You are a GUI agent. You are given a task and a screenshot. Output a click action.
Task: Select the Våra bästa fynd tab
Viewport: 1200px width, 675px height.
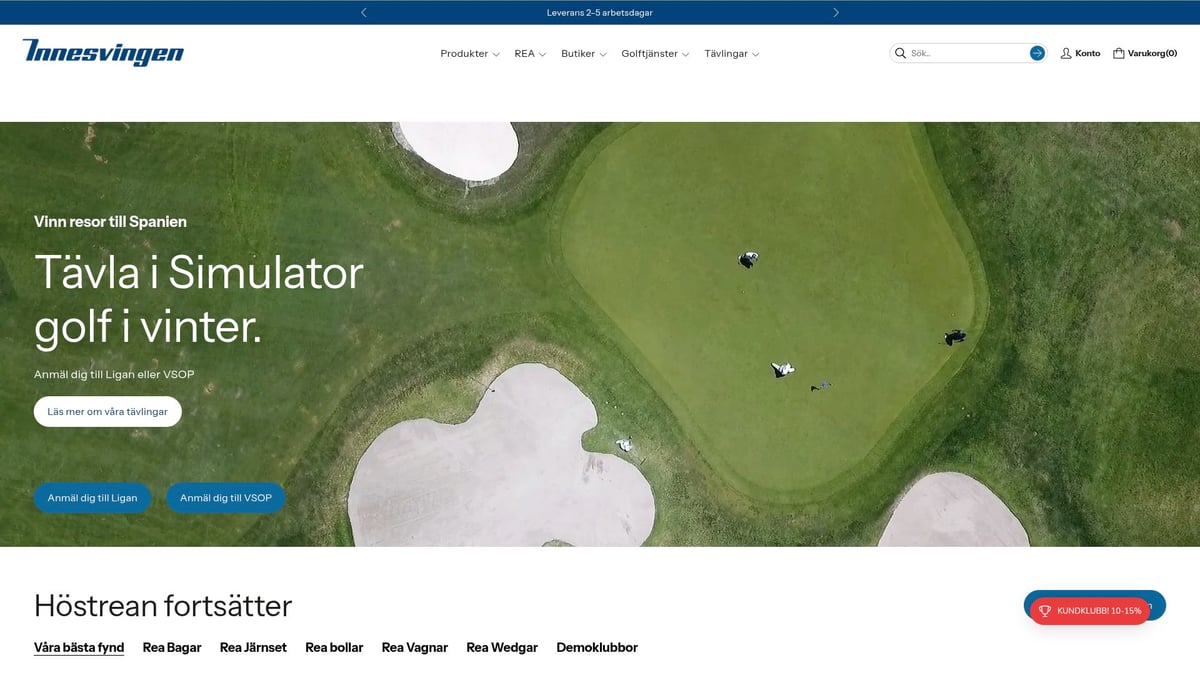tap(79, 647)
